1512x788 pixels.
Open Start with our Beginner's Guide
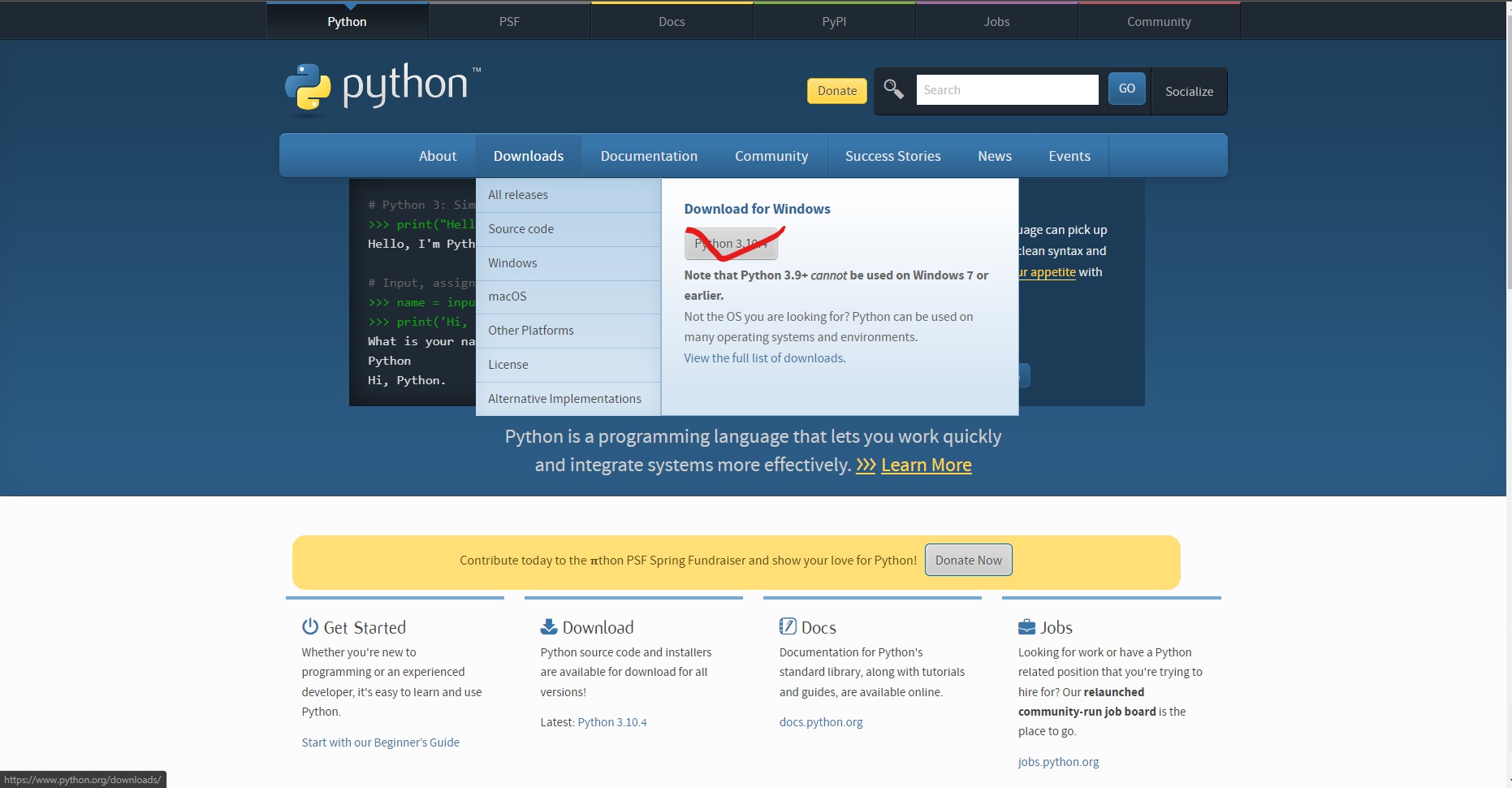(x=380, y=743)
